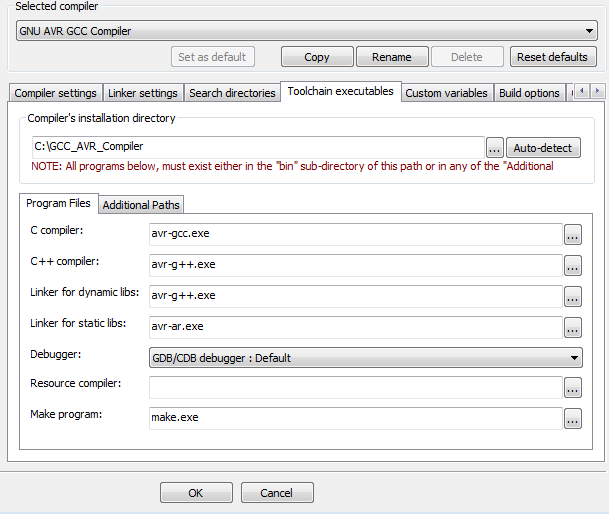Switch to Linker settings tab
The height and width of the screenshot is (514, 609).
point(143,93)
